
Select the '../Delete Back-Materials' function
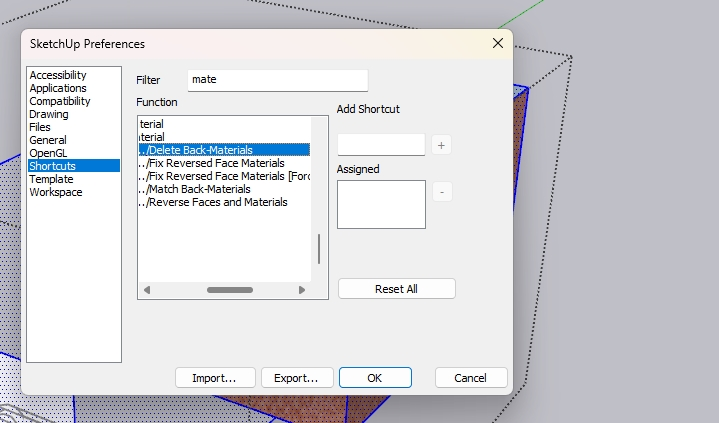pos(224,150)
